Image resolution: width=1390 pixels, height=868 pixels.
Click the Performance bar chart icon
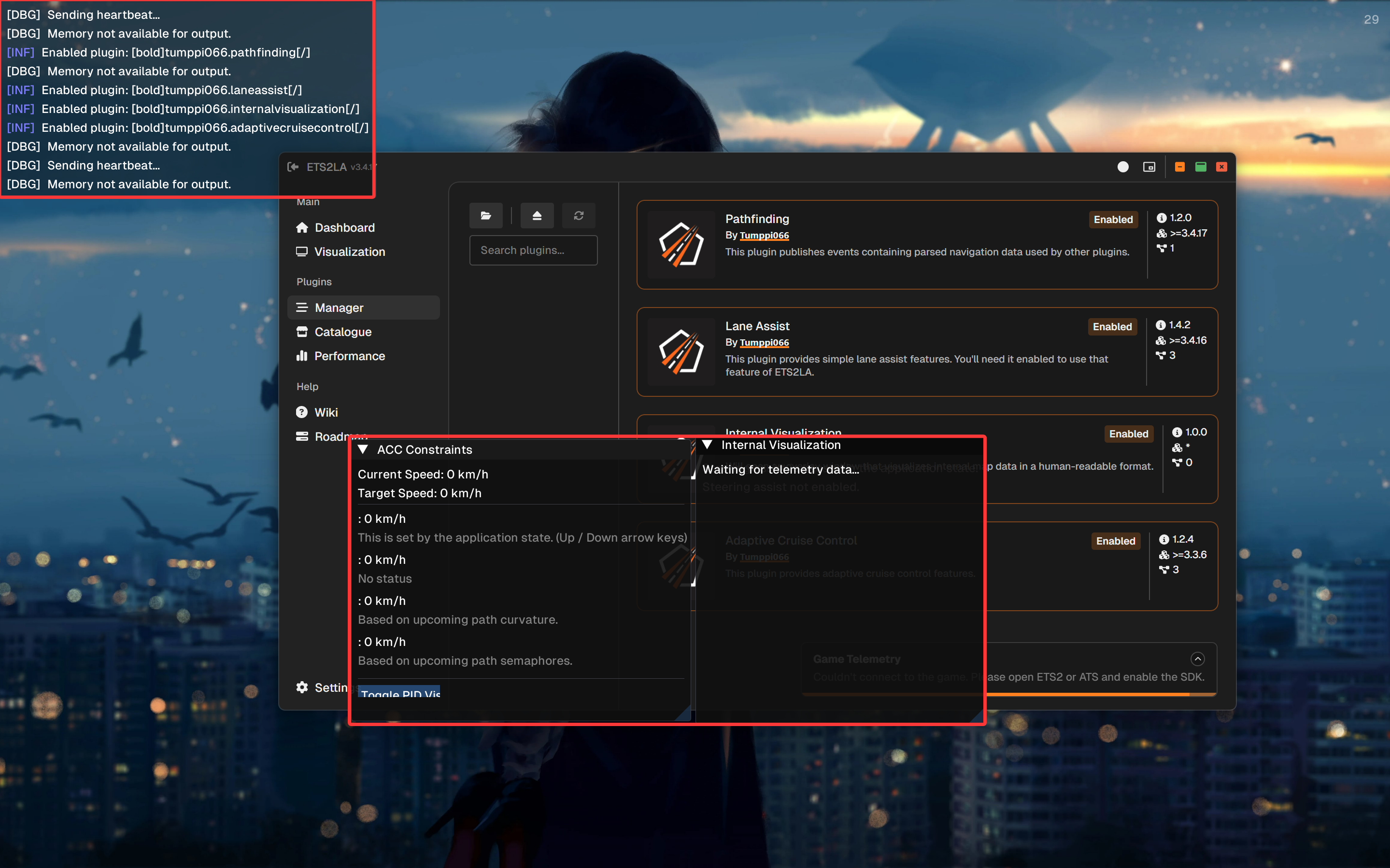tap(301, 356)
